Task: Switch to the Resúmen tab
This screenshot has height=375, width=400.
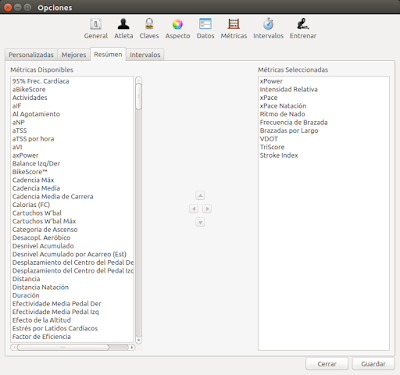Action: click(108, 54)
